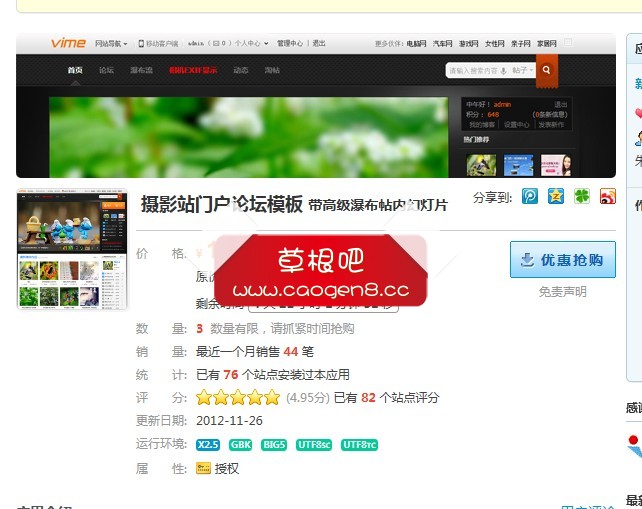The width and height of the screenshot is (642, 509).
Task: Share to QQ Zone star icon
Action: click(556, 196)
